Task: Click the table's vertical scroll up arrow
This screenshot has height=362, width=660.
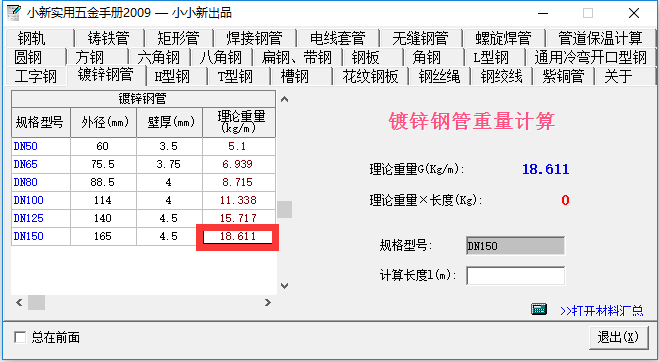Action: 285,99
